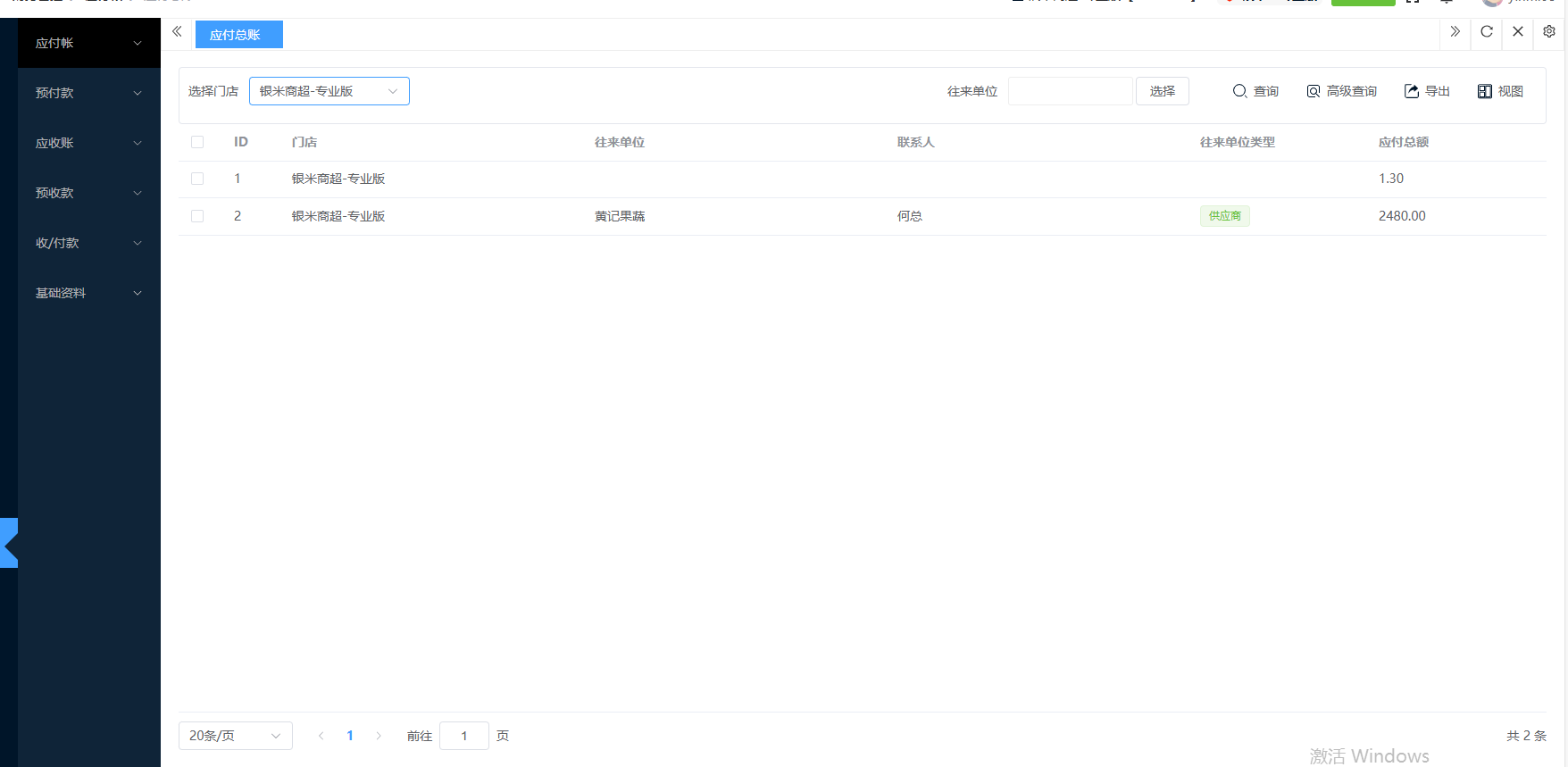Check the row for 黄记果蔬
1568x767 pixels.
coord(197,216)
